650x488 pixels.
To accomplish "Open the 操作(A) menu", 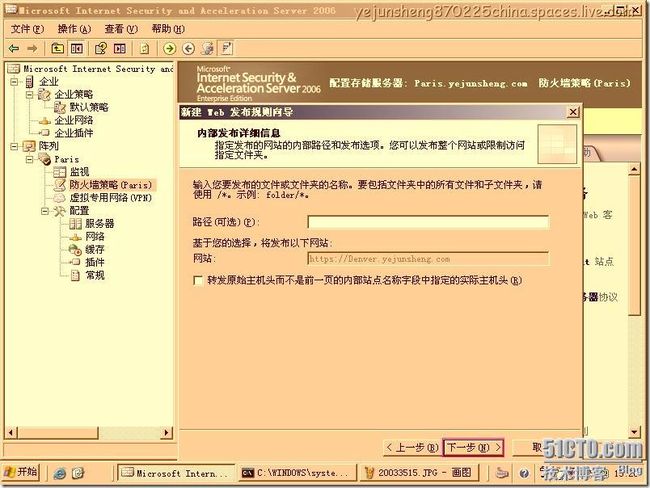I will point(74,29).
